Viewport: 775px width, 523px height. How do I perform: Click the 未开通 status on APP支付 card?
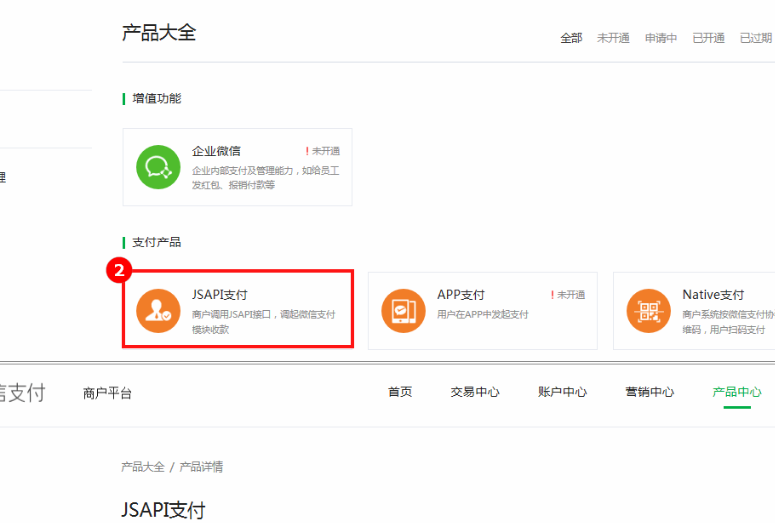click(568, 295)
